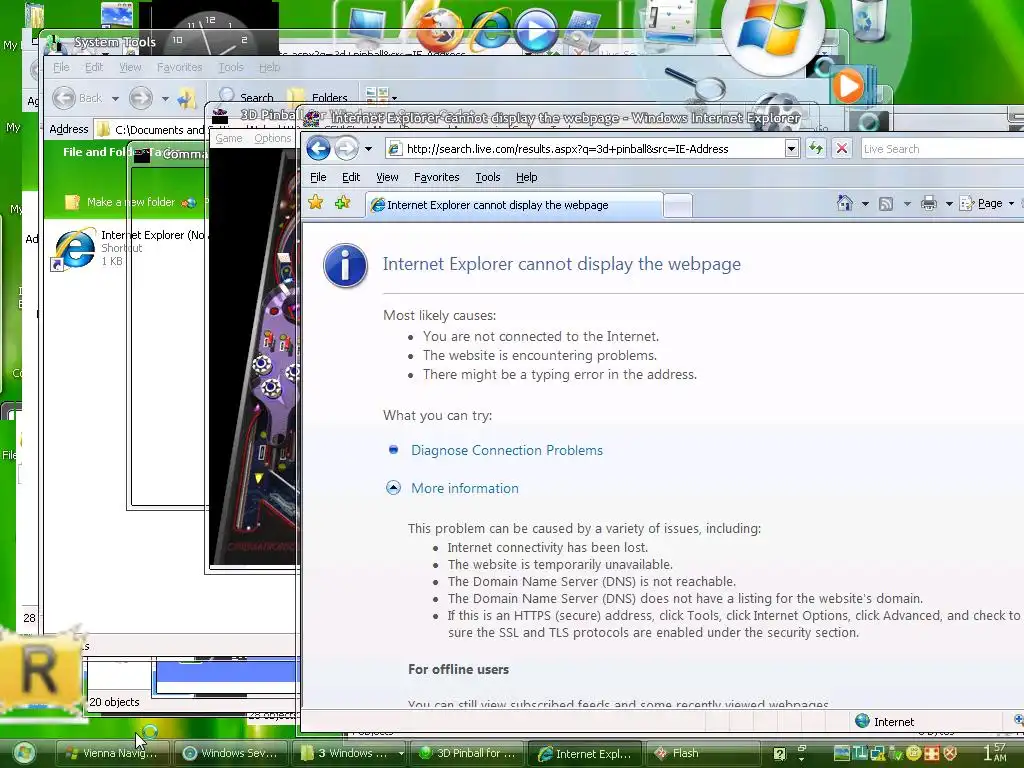Viewport: 1024px width, 768px height.
Task: Click the More information link text
Action: click(464, 488)
